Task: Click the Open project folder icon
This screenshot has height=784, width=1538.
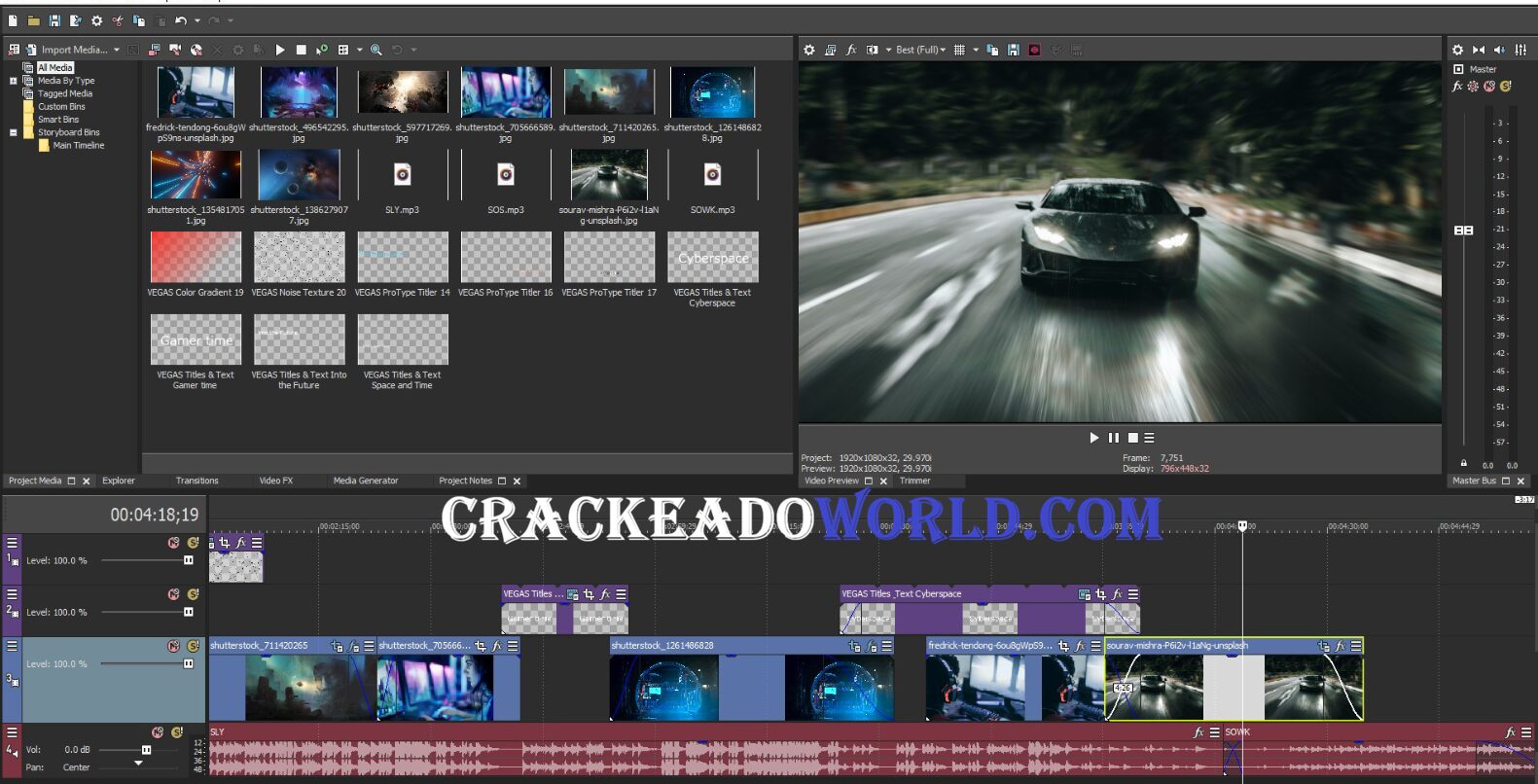Action: coord(33,20)
